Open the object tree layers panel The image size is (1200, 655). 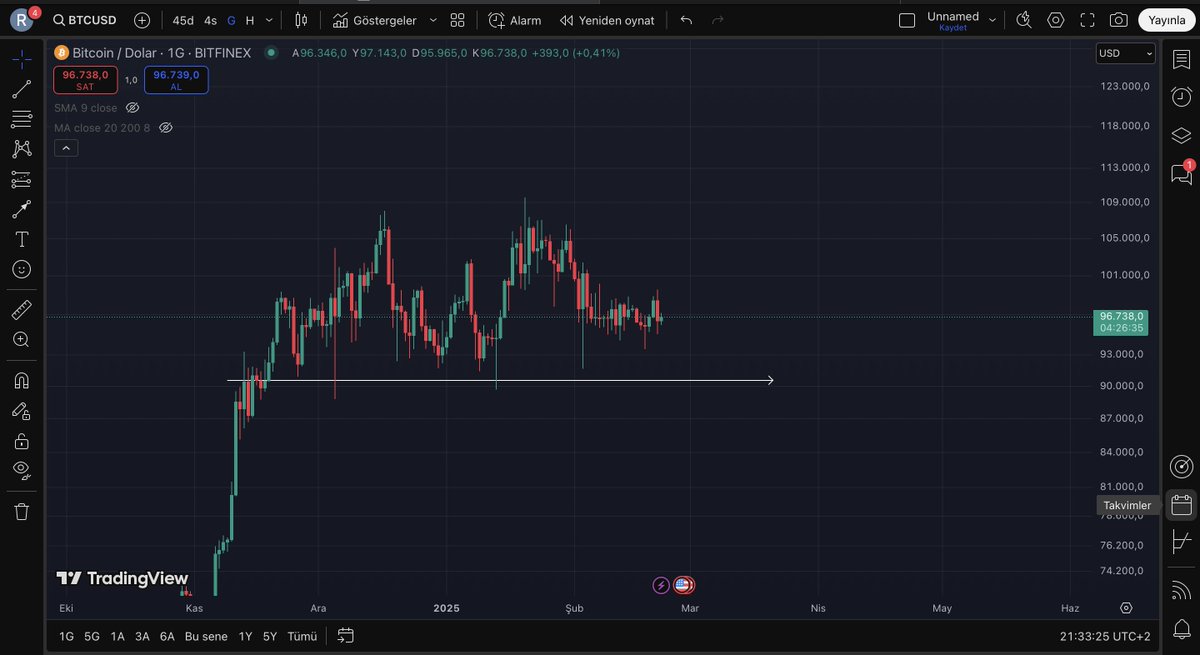point(1181,135)
